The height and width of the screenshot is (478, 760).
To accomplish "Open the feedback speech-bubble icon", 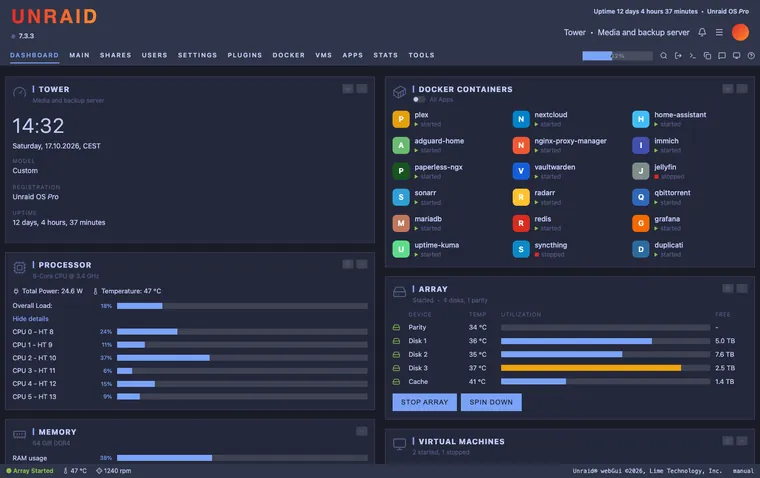I will (x=722, y=56).
